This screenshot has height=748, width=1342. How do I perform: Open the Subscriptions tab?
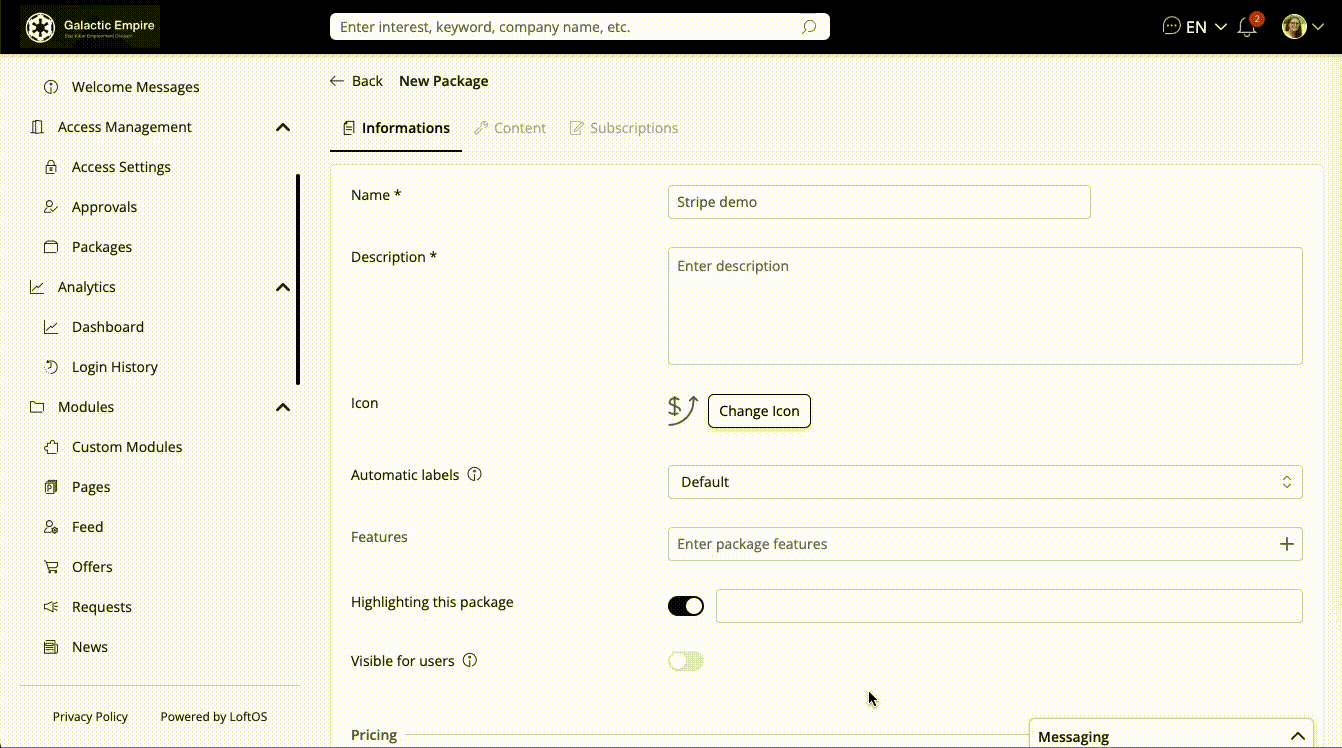coord(624,128)
